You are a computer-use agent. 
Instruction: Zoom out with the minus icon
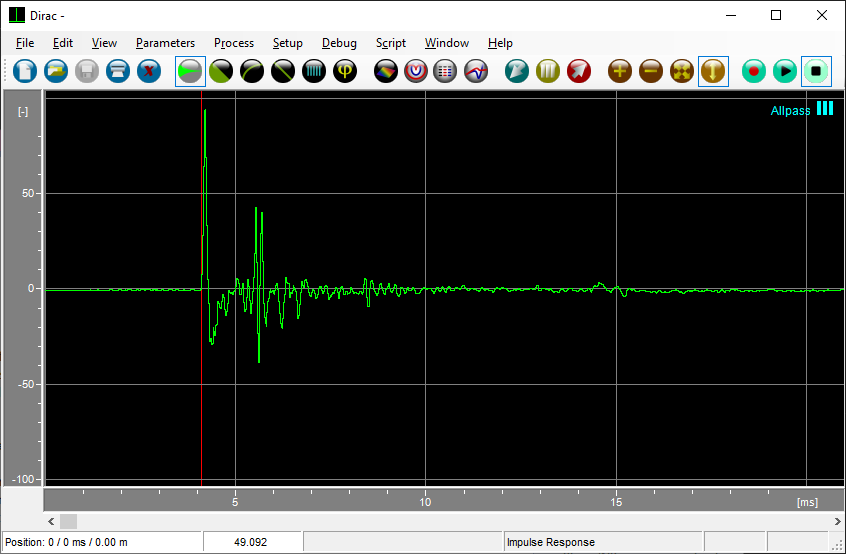pyautogui.click(x=651, y=71)
